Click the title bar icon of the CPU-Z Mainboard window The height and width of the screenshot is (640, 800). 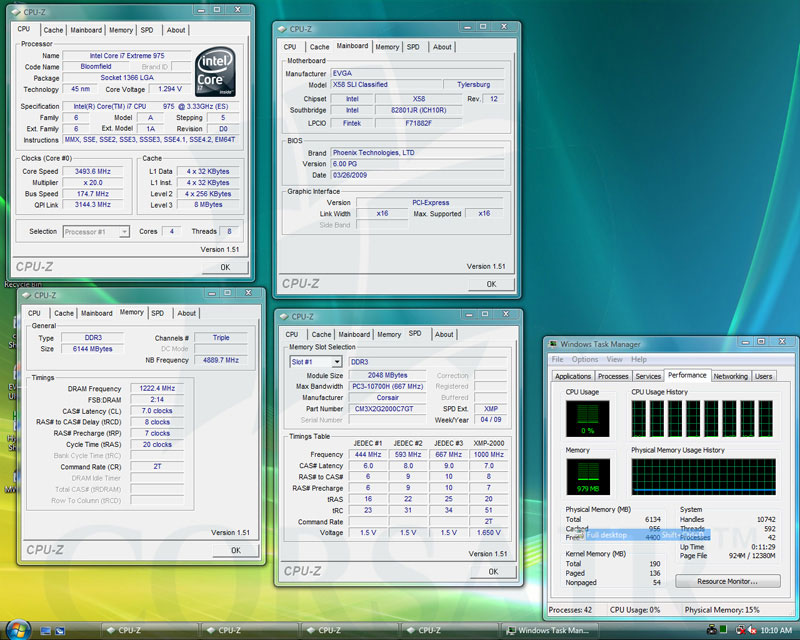pos(282,29)
